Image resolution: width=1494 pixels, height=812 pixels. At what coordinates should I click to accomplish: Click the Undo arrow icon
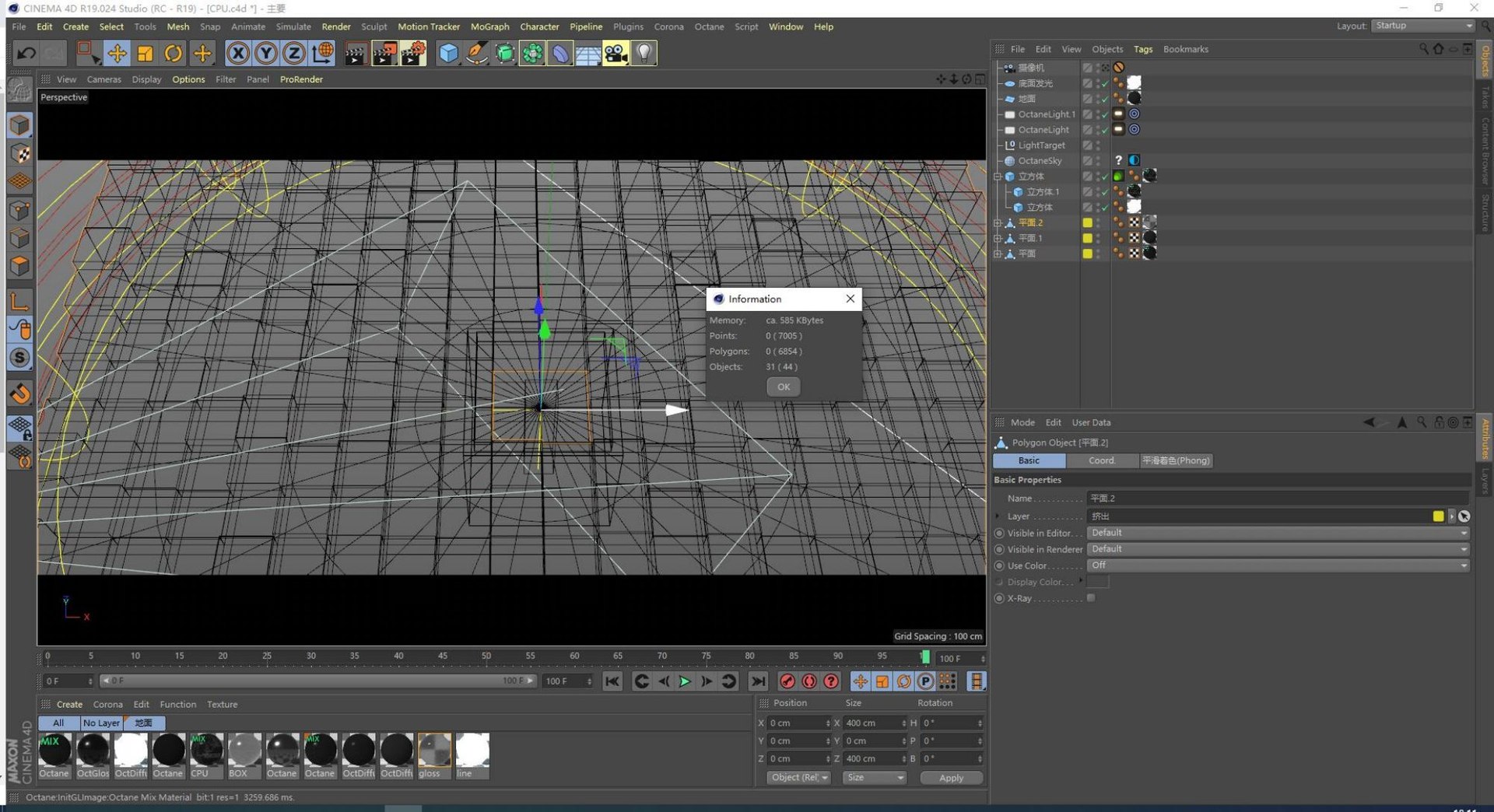click(26, 53)
